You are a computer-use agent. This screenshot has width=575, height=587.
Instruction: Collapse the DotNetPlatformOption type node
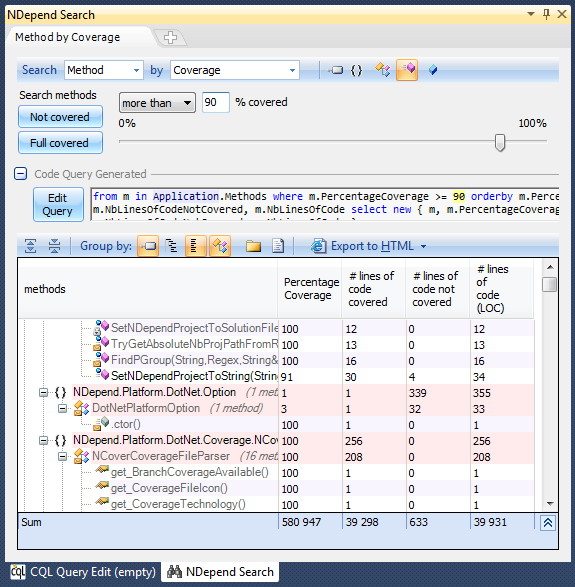pyautogui.click(x=63, y=408)
